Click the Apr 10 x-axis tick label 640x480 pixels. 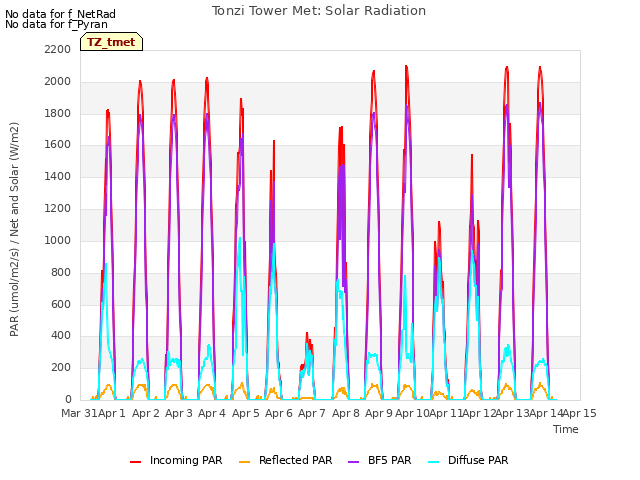412,413
